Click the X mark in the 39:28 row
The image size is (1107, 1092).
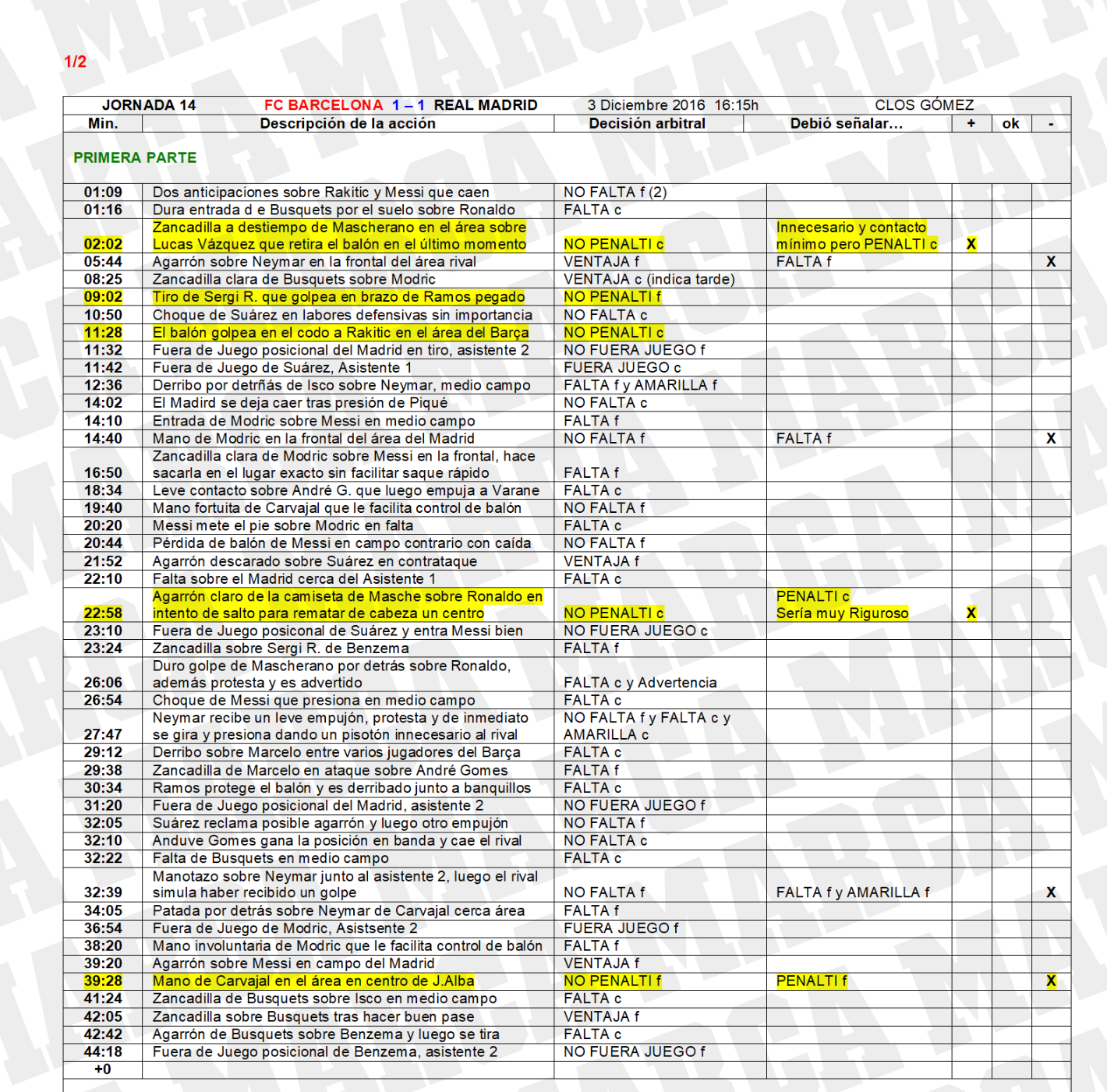pyautogui.click(x=1051, y=981)
